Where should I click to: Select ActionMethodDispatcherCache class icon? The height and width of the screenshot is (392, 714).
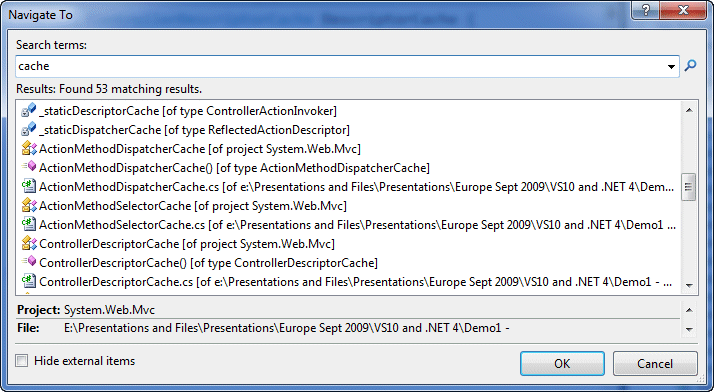point(29,149)
